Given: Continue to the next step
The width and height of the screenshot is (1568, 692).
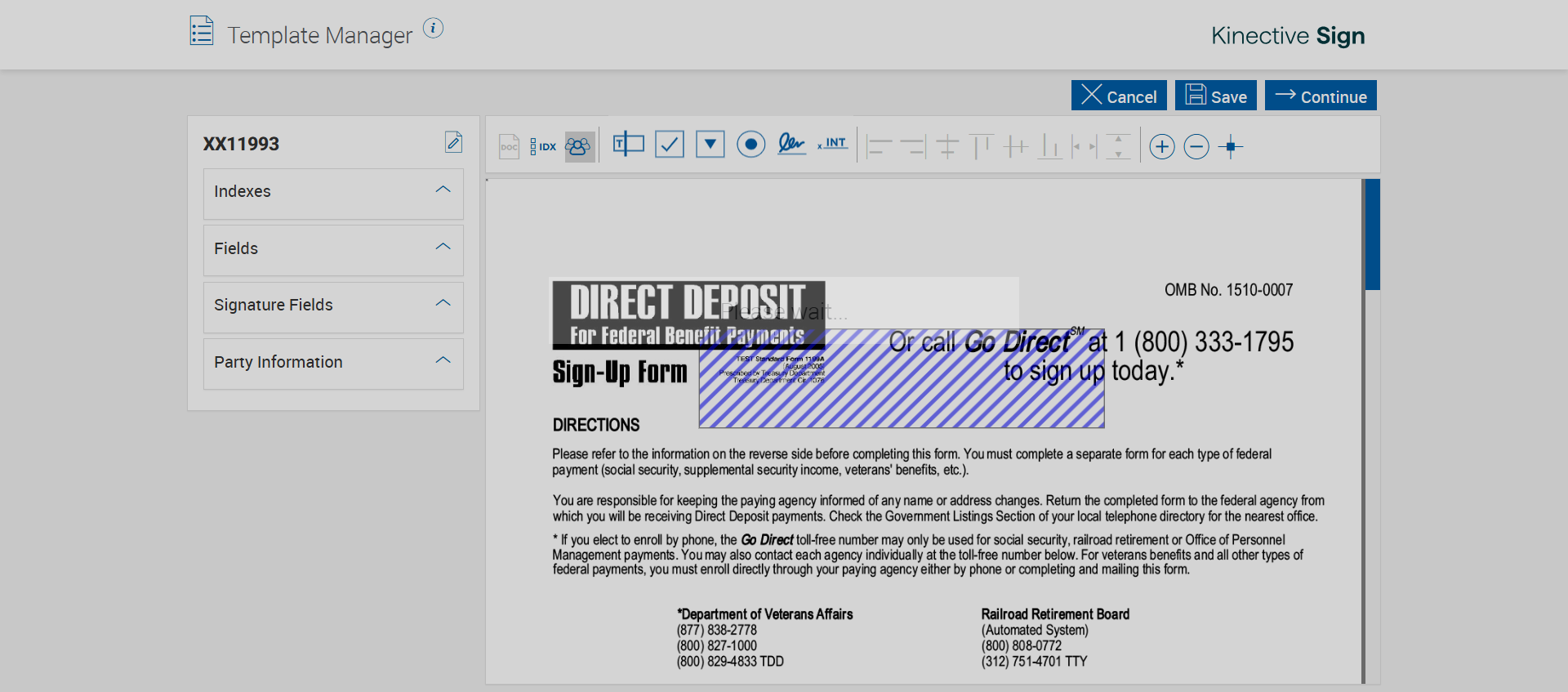Looking at the screenshot, I should pyautogui.click(x=1321, y=95).
